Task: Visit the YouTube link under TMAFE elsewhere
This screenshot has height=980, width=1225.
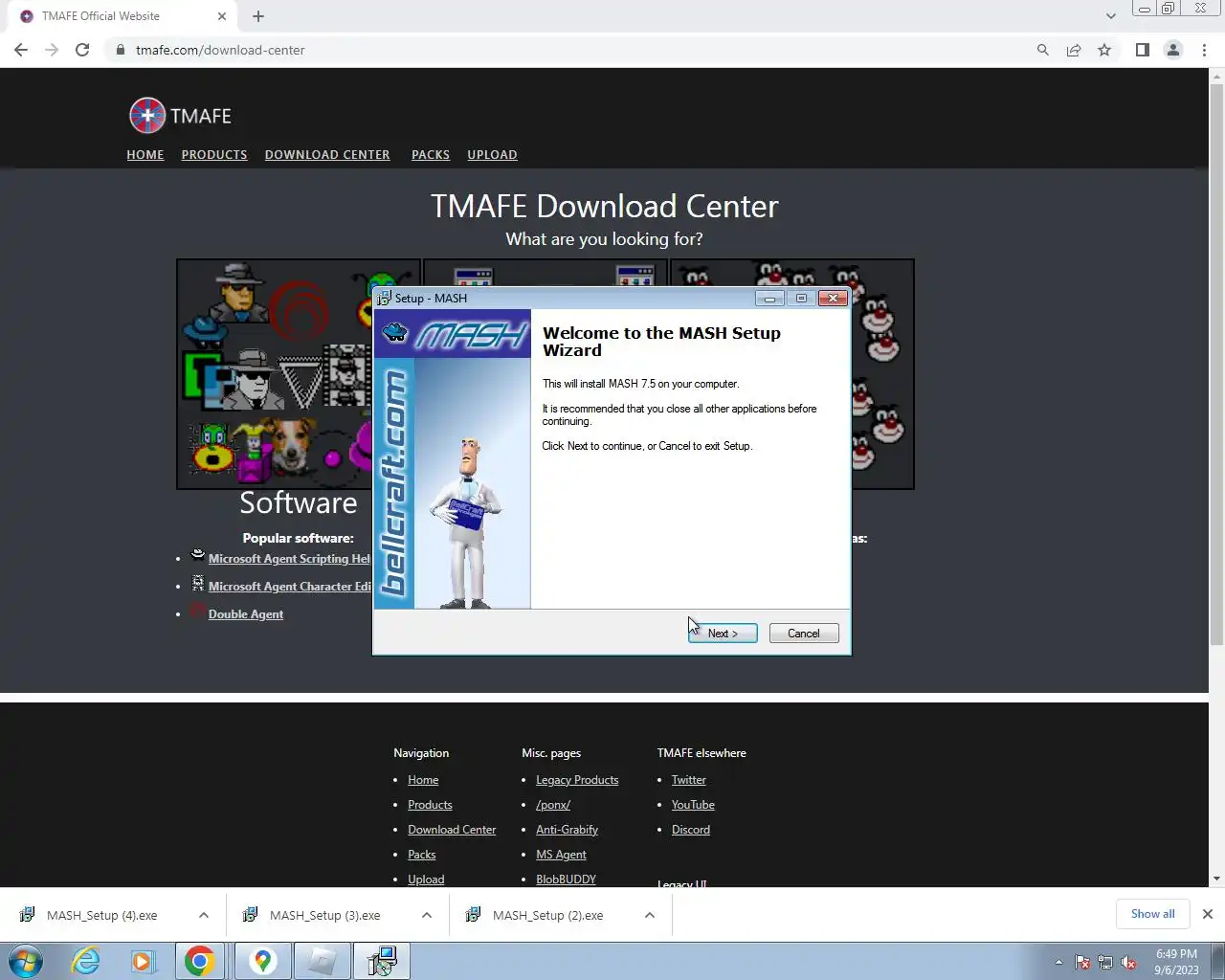Action: point(693,805)
